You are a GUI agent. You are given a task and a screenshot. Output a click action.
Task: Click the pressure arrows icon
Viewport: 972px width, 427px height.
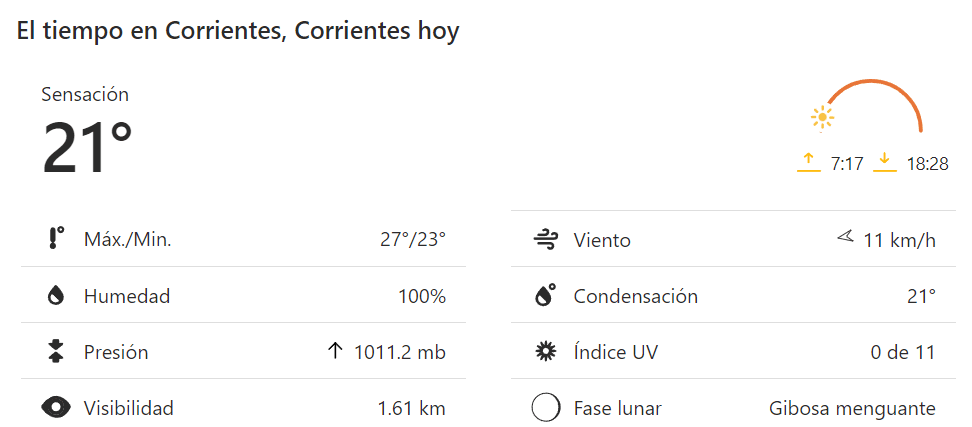(x=56, y=352)
